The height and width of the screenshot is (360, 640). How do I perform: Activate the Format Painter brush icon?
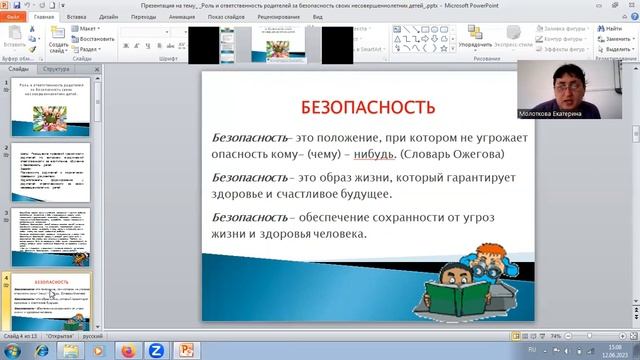point(32,49)
